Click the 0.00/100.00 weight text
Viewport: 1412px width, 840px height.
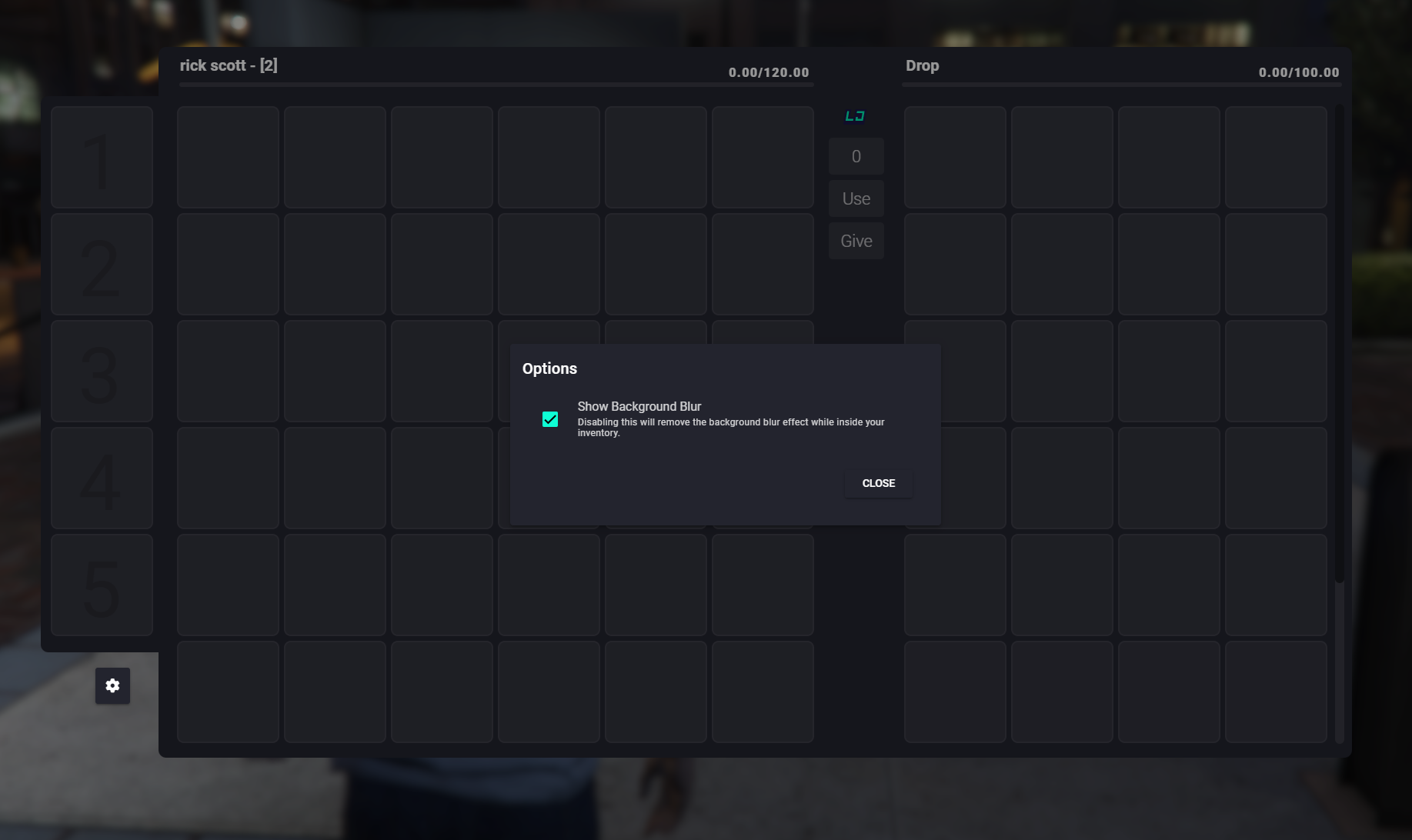[x=1299, y=72]
